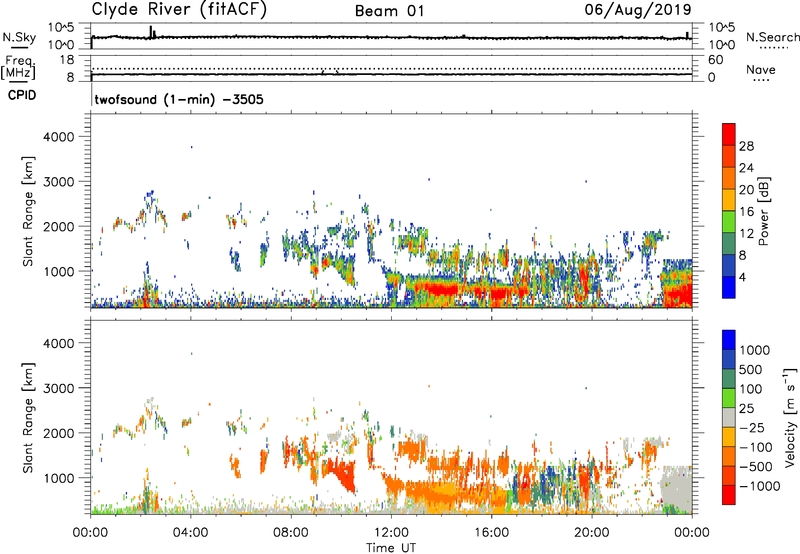Select 'twofsound (1-min) -3505' text
Viewport: 800px width, 554px height.
coord(179,99)
